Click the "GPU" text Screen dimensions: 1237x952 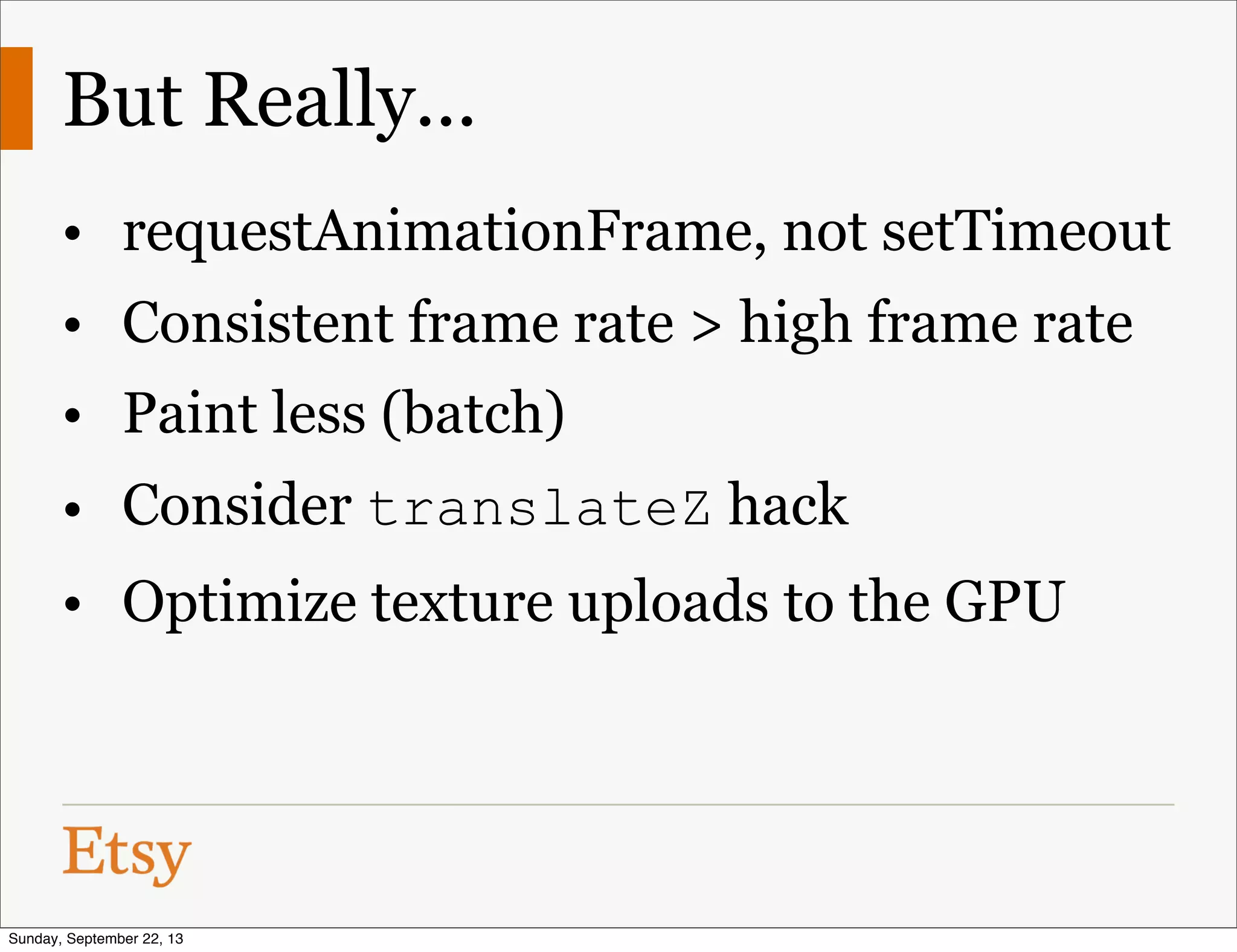click(x=1004, y=602)
